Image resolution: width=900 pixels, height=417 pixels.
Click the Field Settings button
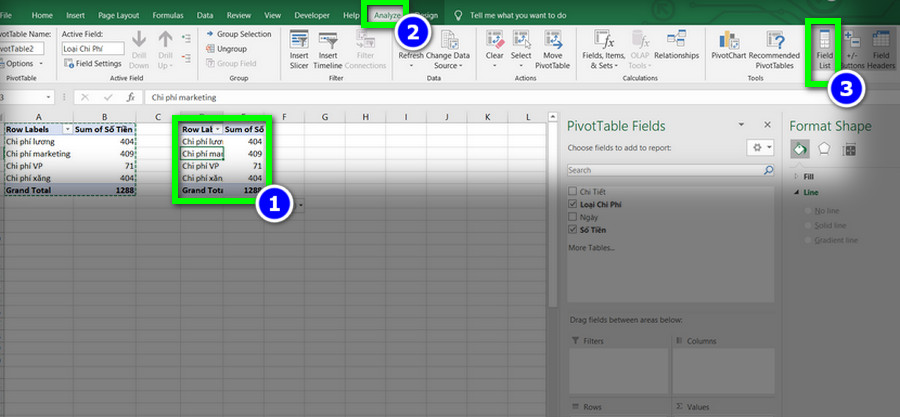pos(93,64)
